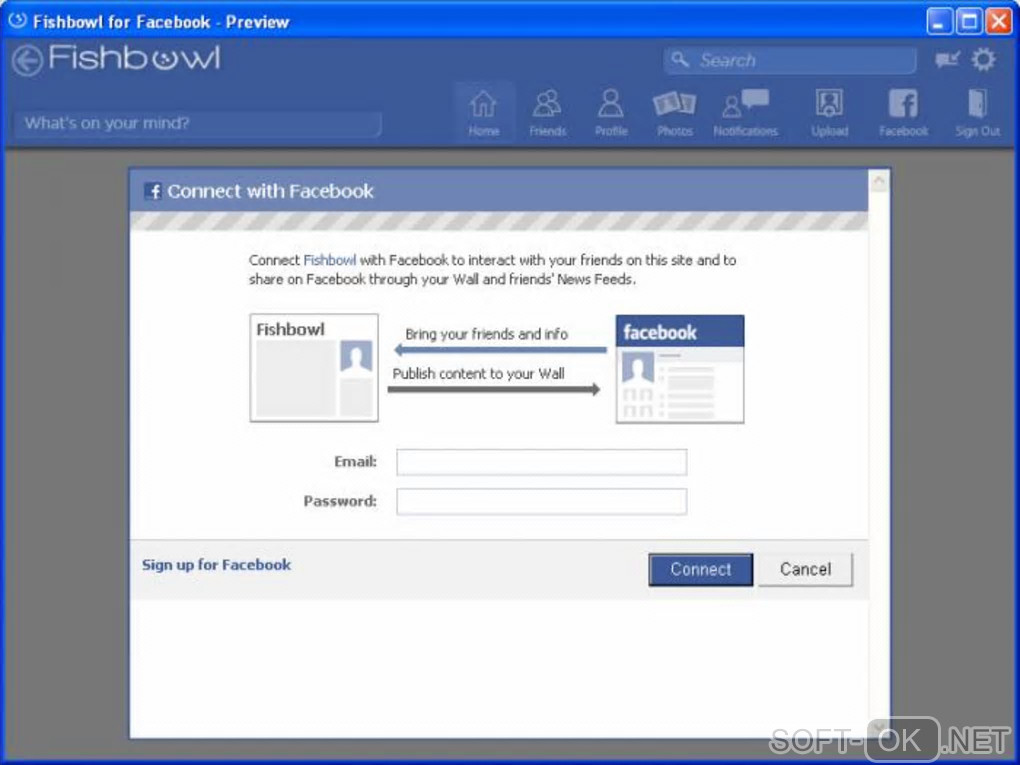Click the Cancel button
Screen dimensions: 1020x765
[x=805, y=570]
